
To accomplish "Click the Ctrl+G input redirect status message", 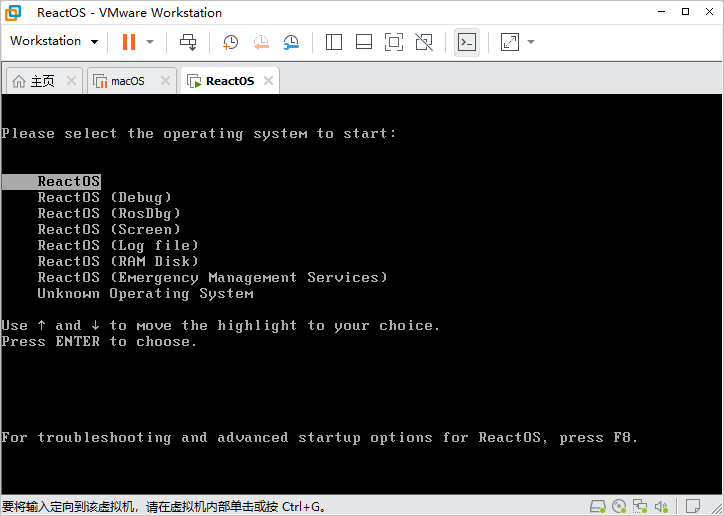I will 164,507.
